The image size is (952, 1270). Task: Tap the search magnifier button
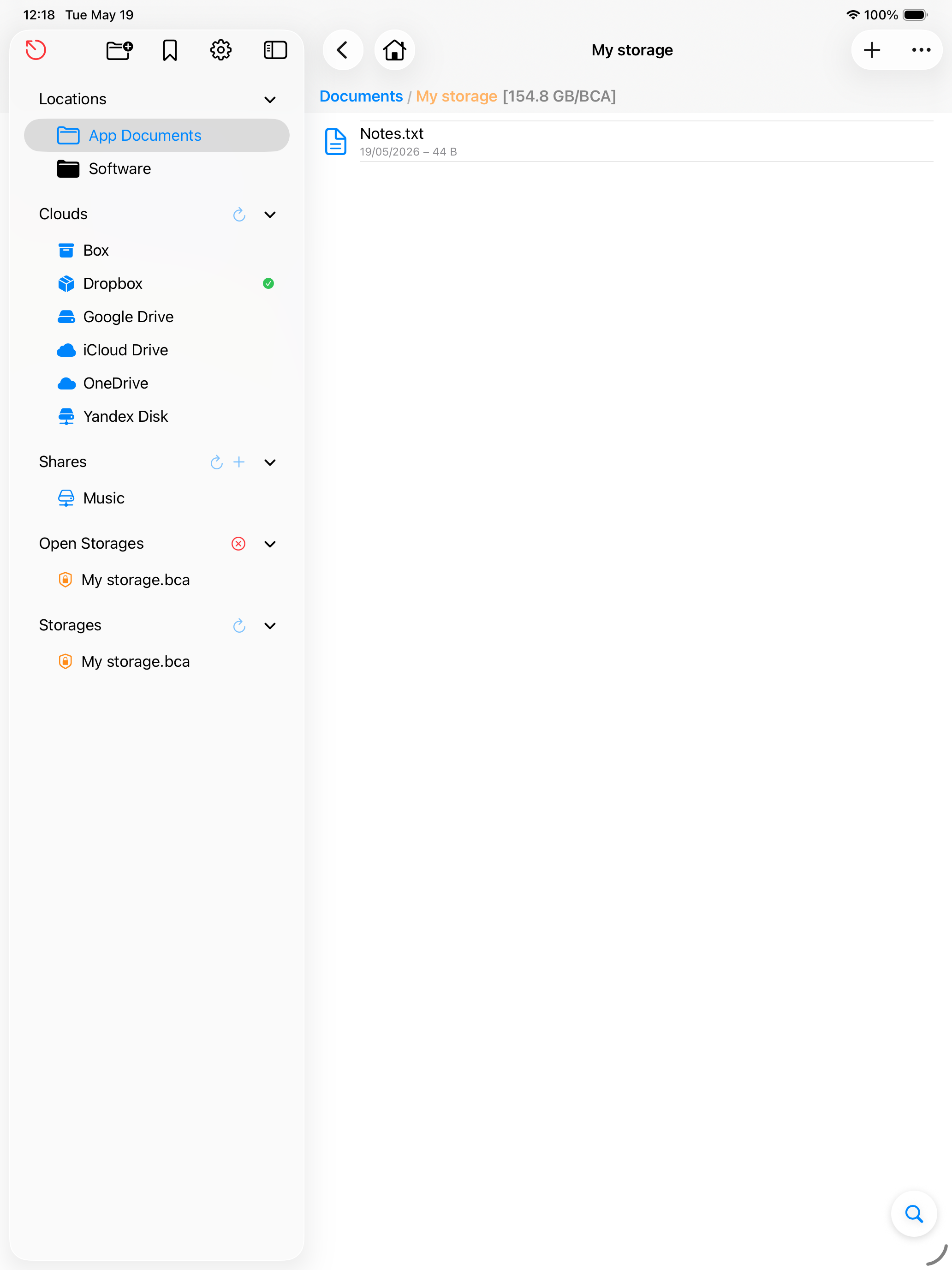pos(914,1214)
